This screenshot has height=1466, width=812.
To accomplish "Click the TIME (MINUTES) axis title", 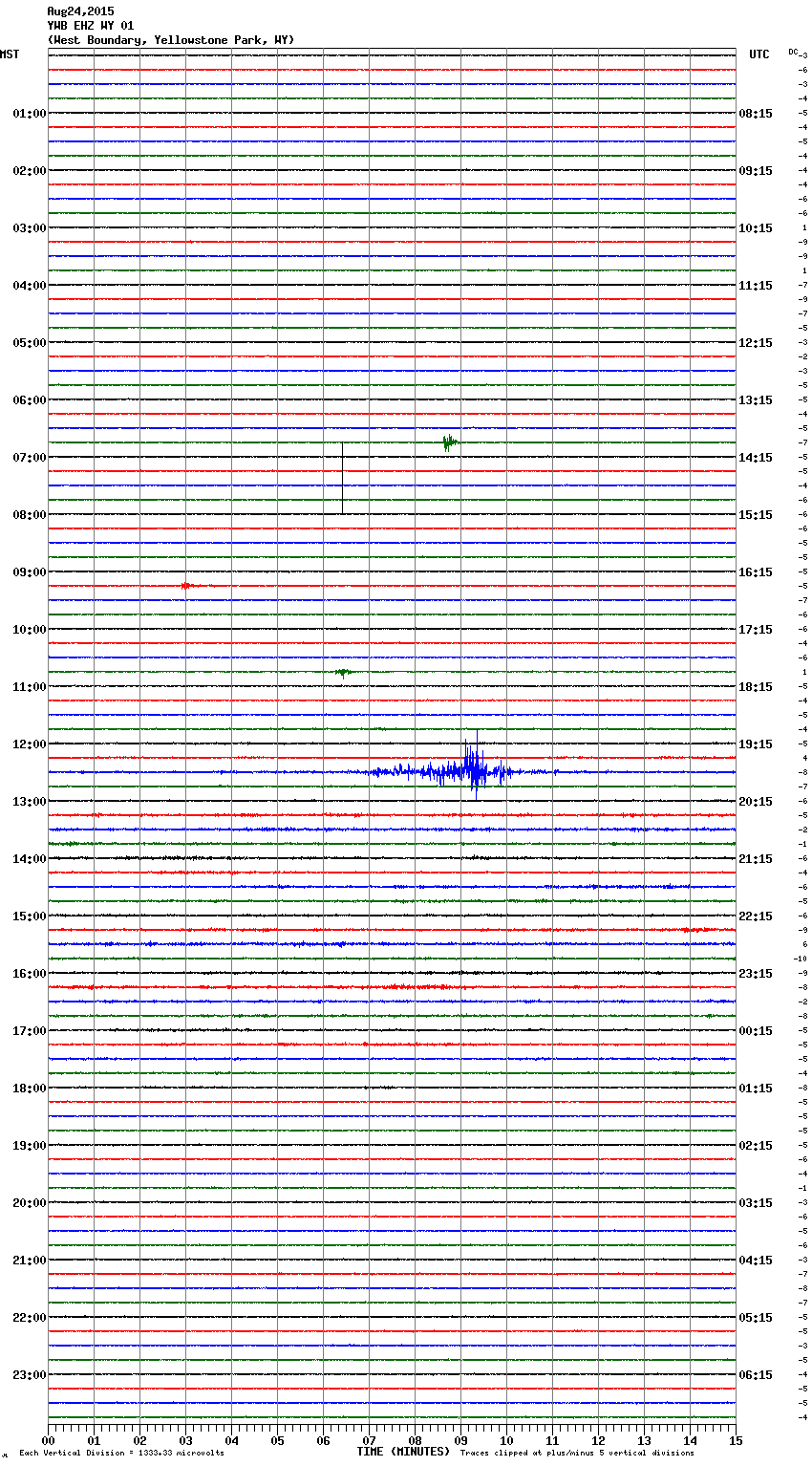I will (x=403, y=1451).
